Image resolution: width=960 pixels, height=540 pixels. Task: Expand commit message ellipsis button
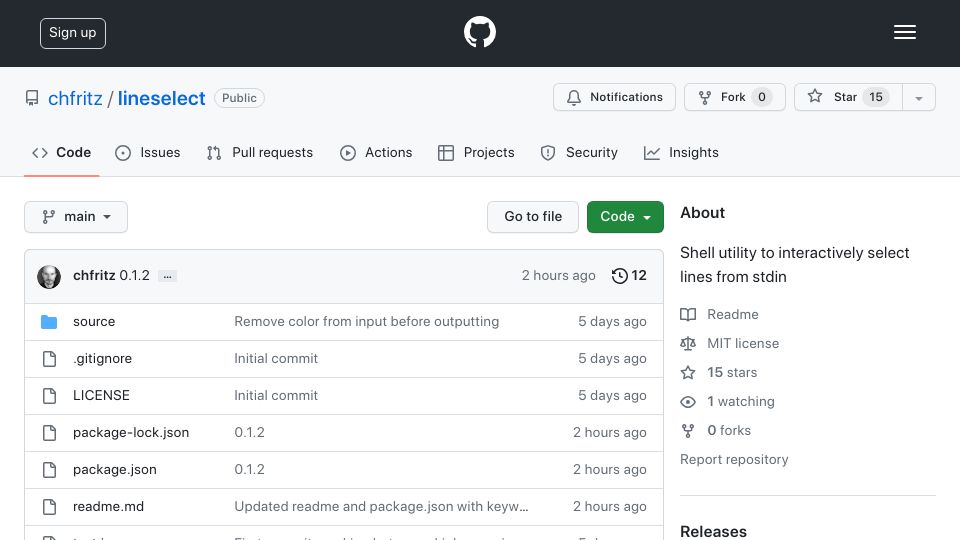[167, 276]
